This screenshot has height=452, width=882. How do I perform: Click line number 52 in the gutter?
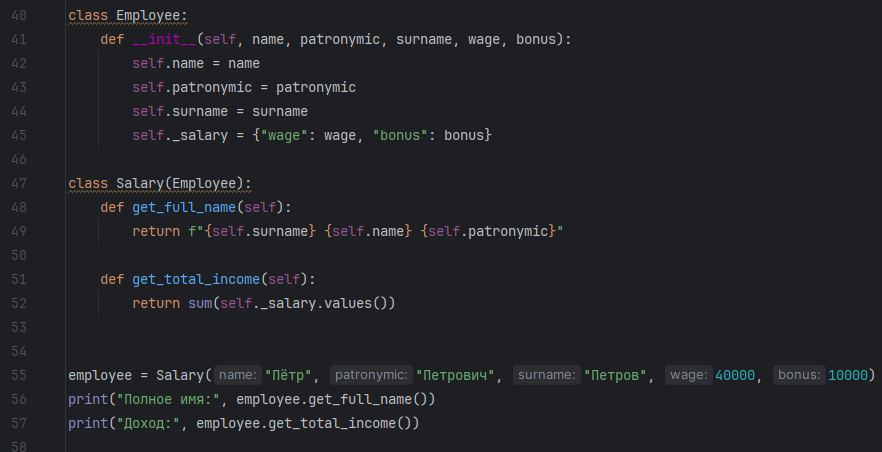tap(19, 303)
